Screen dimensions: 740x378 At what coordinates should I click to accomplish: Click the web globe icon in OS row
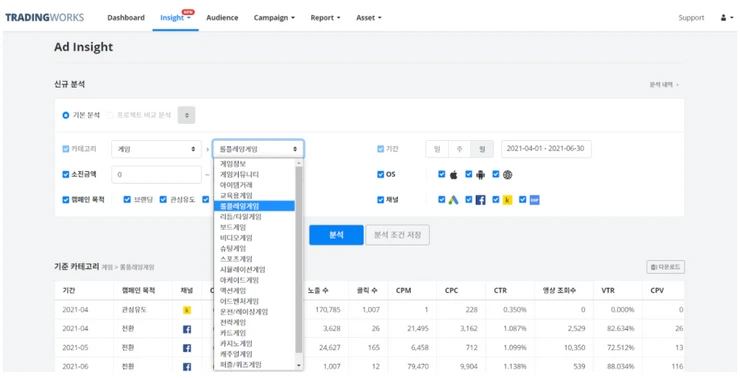point(507,175)
